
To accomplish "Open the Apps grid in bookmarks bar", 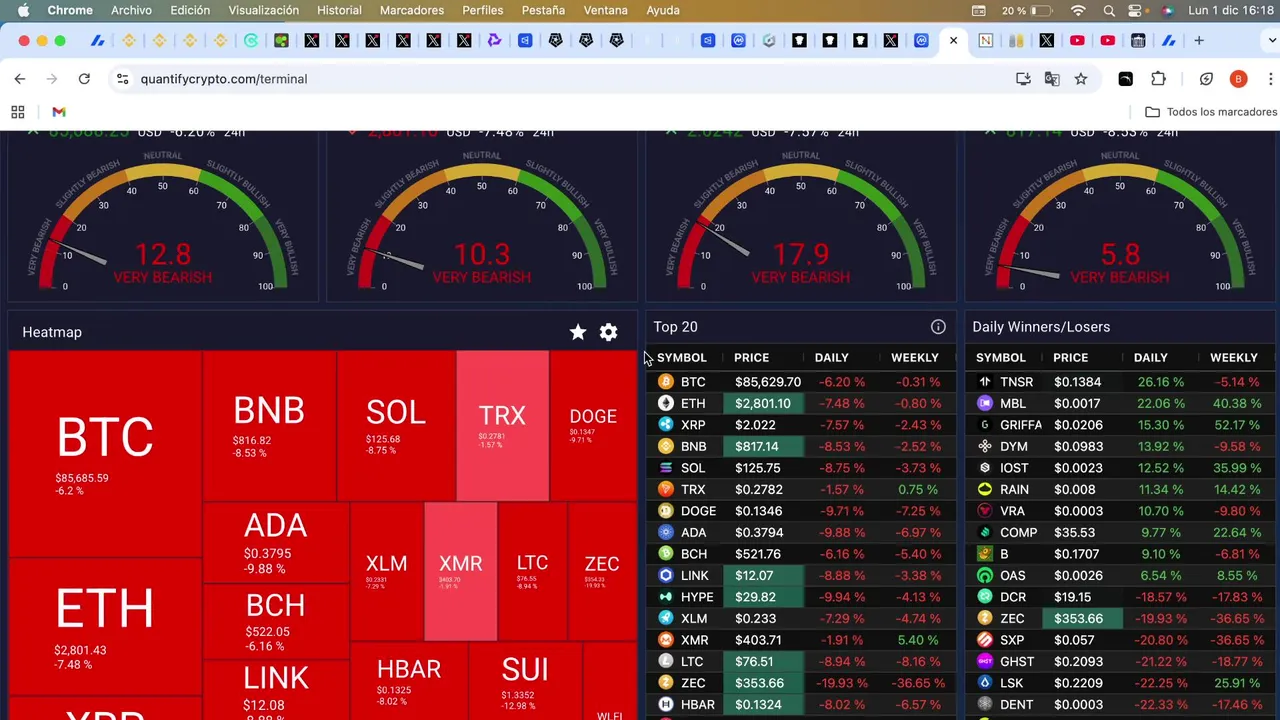I will (18, 112).
